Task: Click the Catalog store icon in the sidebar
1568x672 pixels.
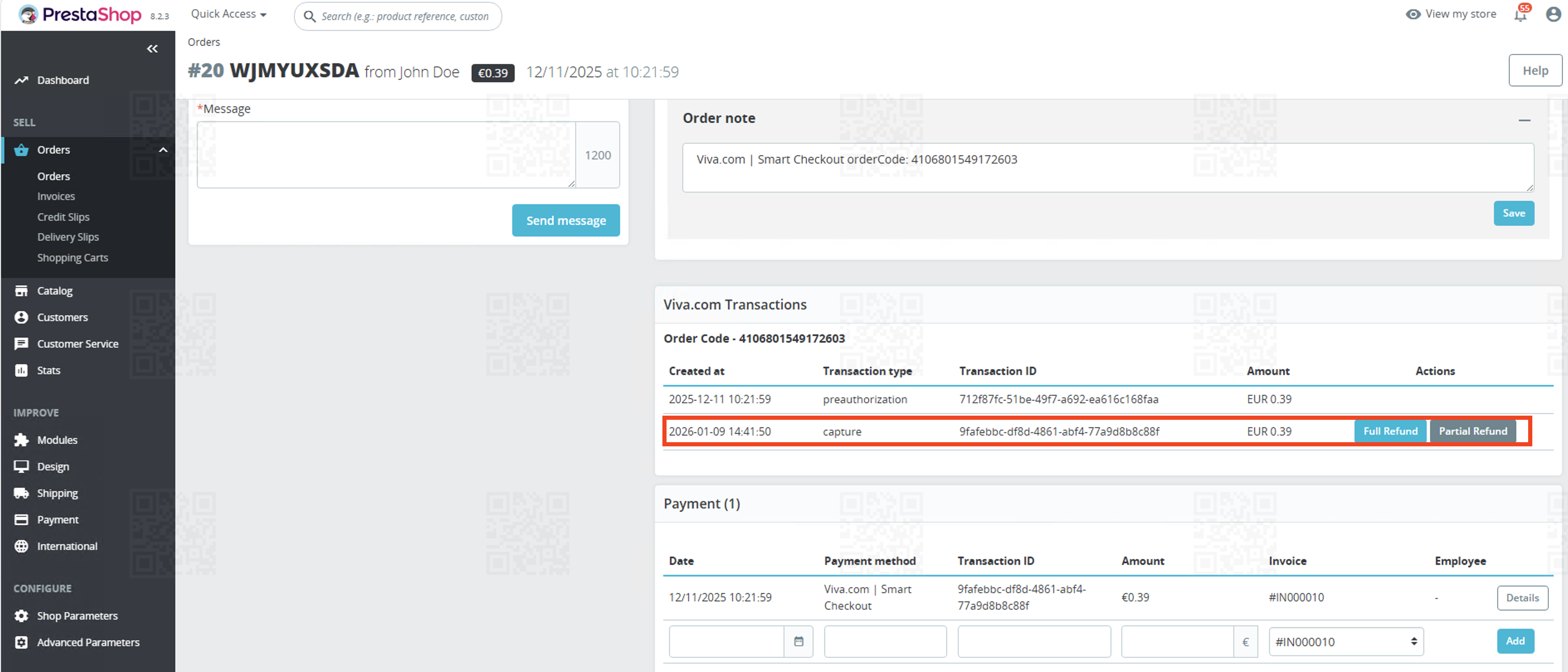Action: point(21,291)
